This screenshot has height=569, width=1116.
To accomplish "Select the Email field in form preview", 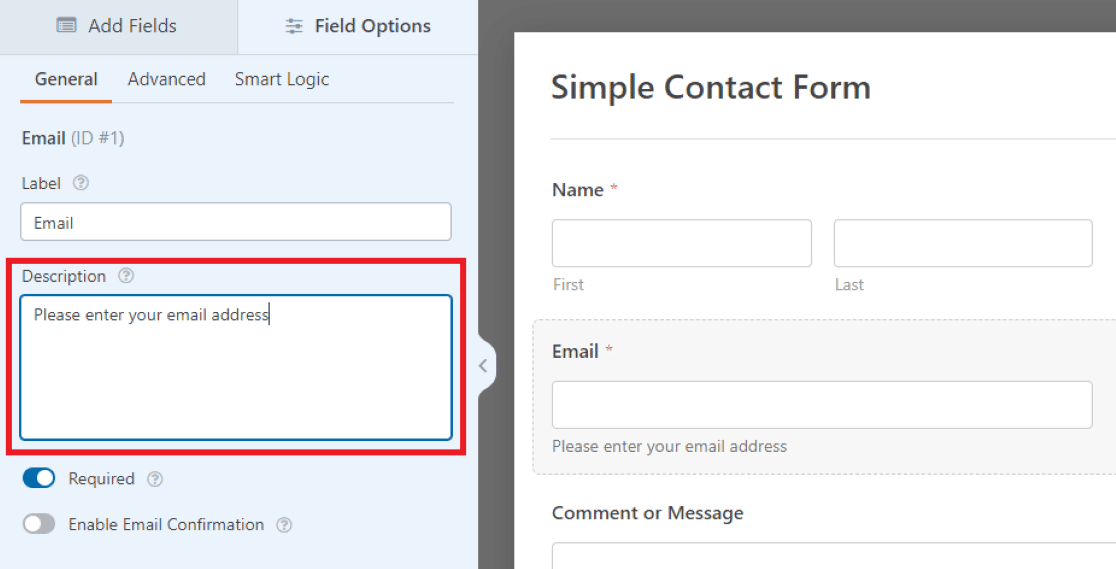I will (822, 404).
